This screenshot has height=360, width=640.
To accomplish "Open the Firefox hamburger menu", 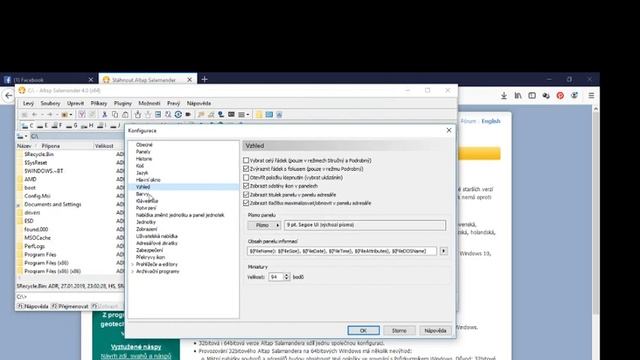I will pyautogui.click(x=591, y=96).
